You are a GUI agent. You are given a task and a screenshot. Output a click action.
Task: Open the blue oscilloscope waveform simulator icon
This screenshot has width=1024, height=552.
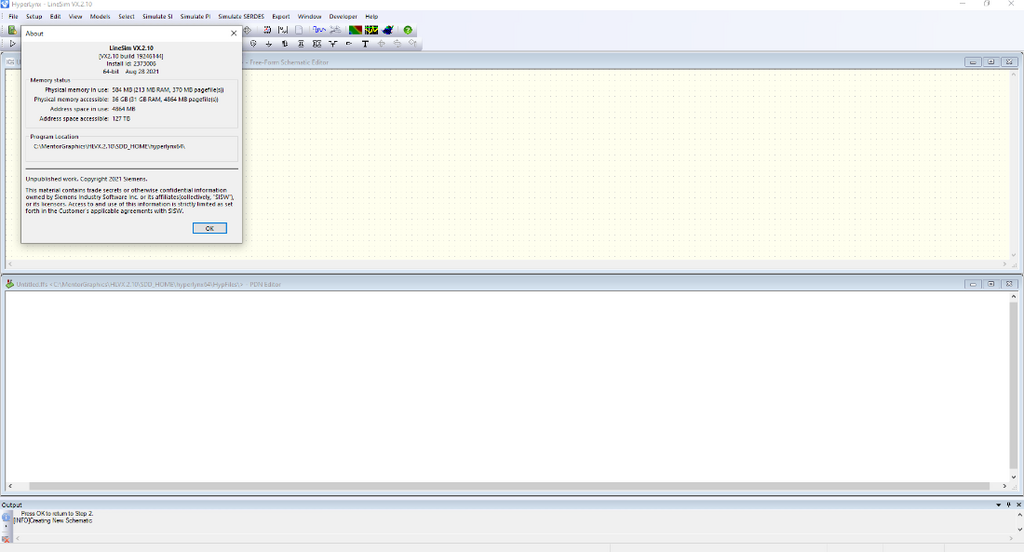[319, 30]
